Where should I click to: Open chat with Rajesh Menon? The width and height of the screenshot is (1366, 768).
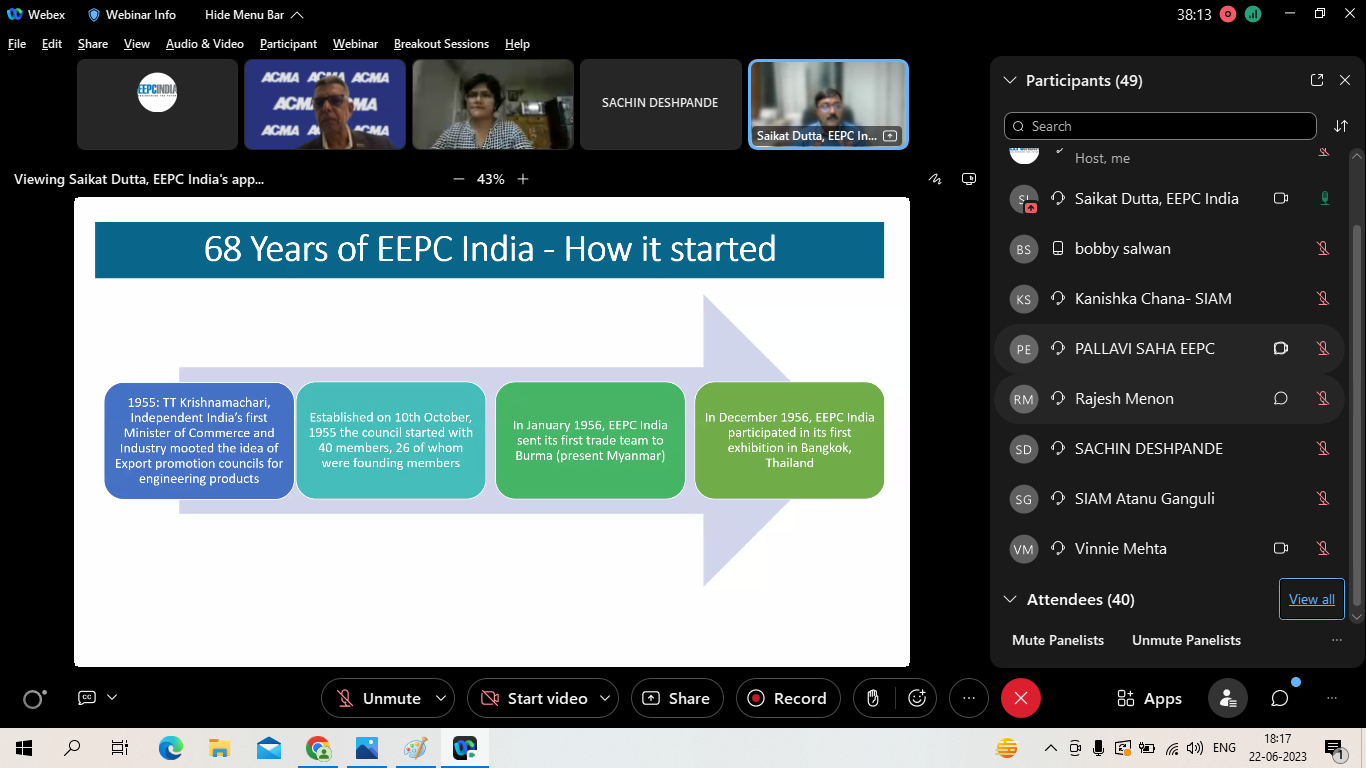point(1281,398)
